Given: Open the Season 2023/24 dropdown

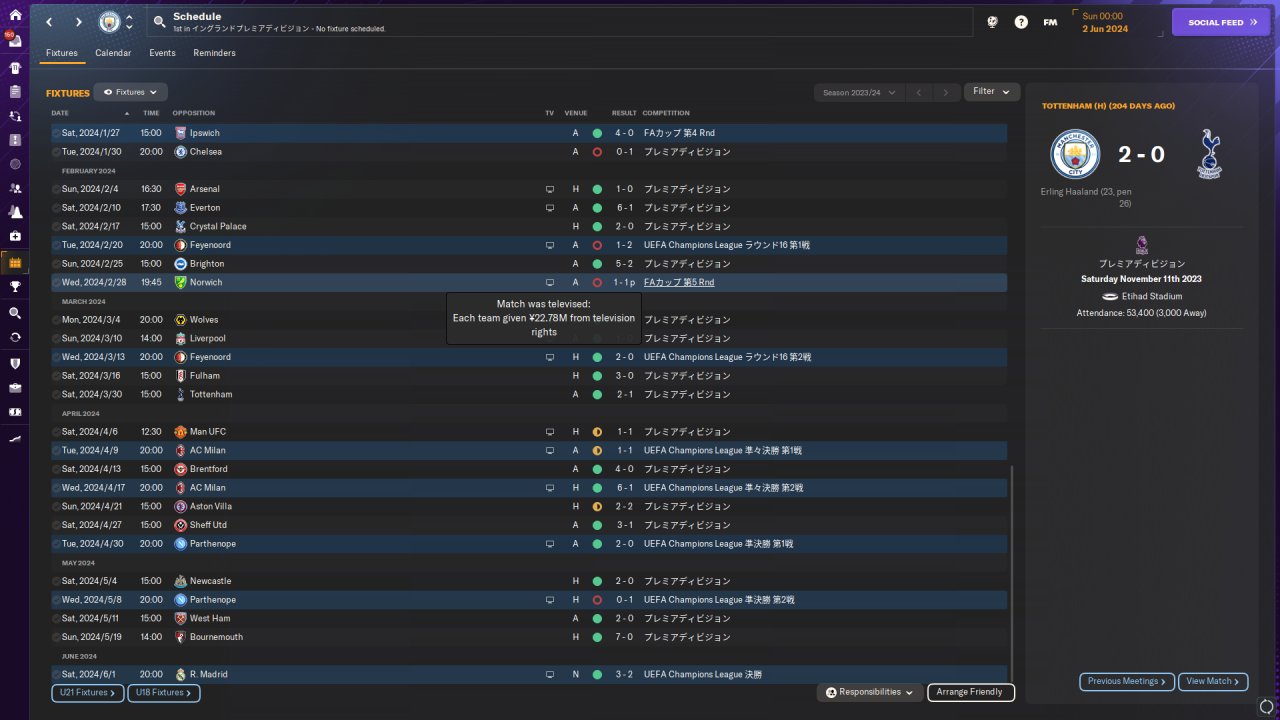Looking at the screenshot, I should point(860,92).
